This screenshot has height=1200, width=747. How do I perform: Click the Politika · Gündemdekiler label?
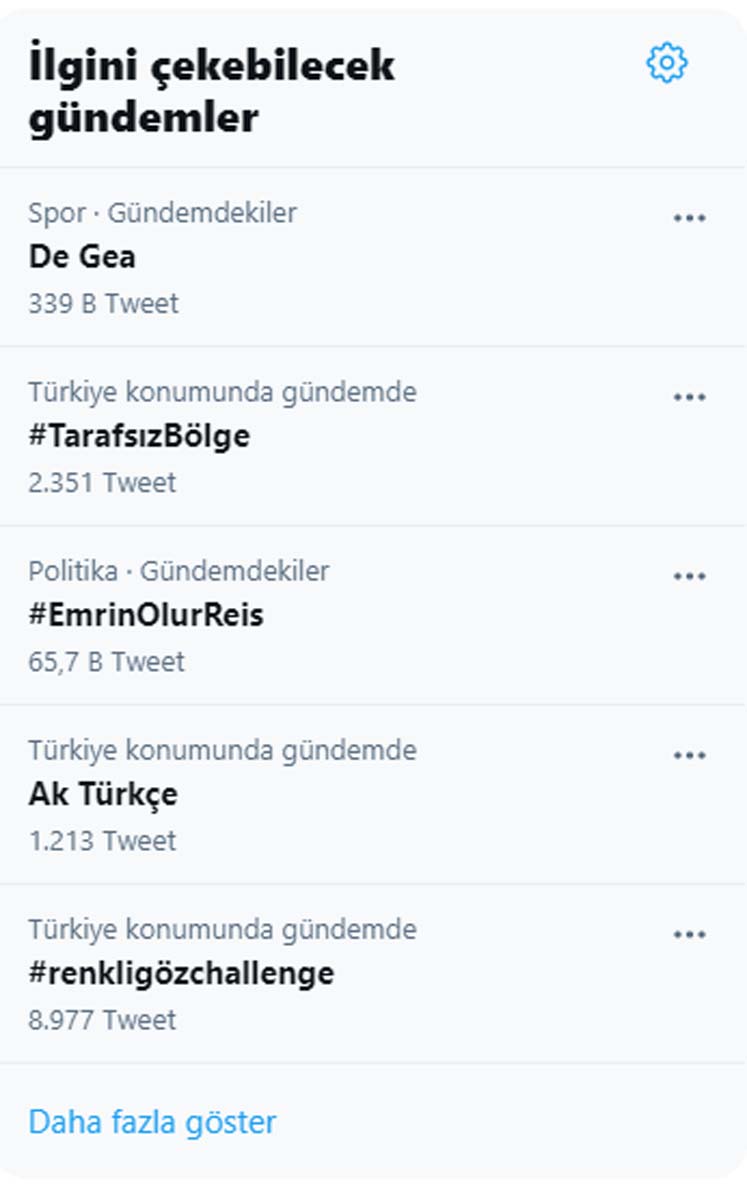[x=180, y=571]
